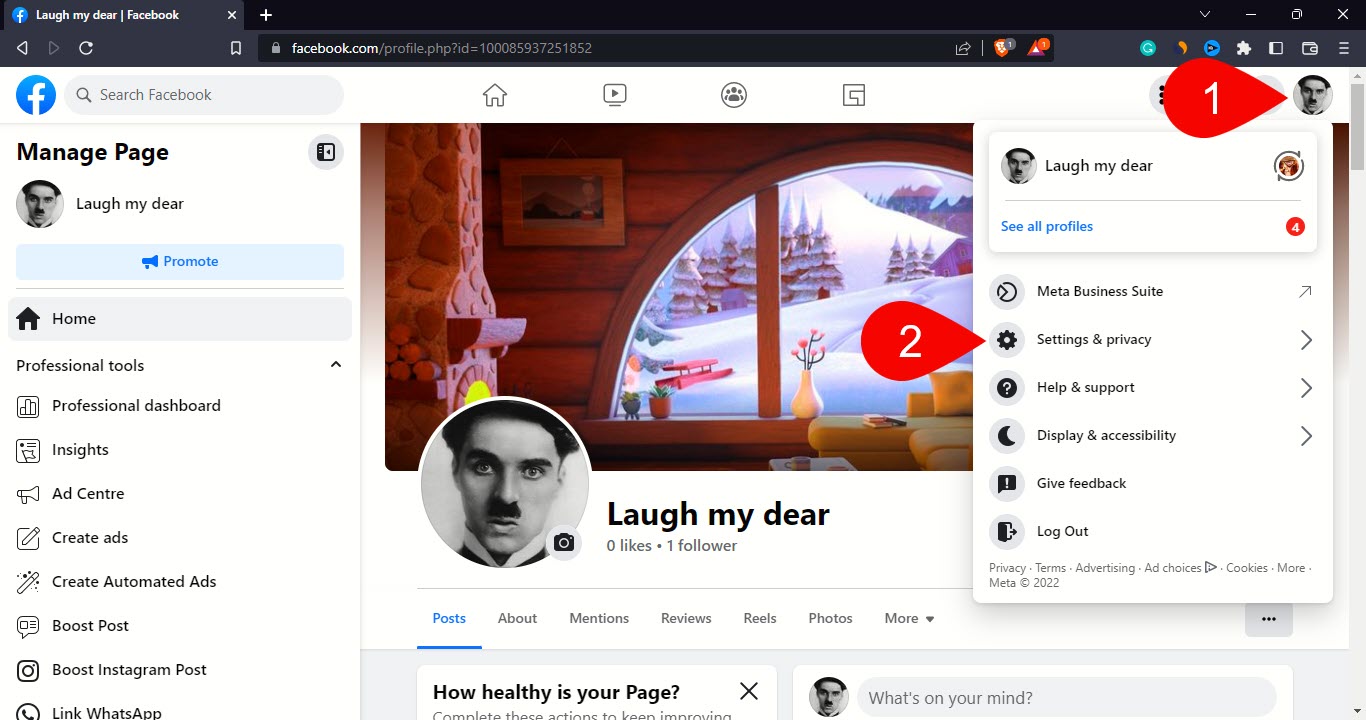Open the Gaming icon

[x=853, y=94]
